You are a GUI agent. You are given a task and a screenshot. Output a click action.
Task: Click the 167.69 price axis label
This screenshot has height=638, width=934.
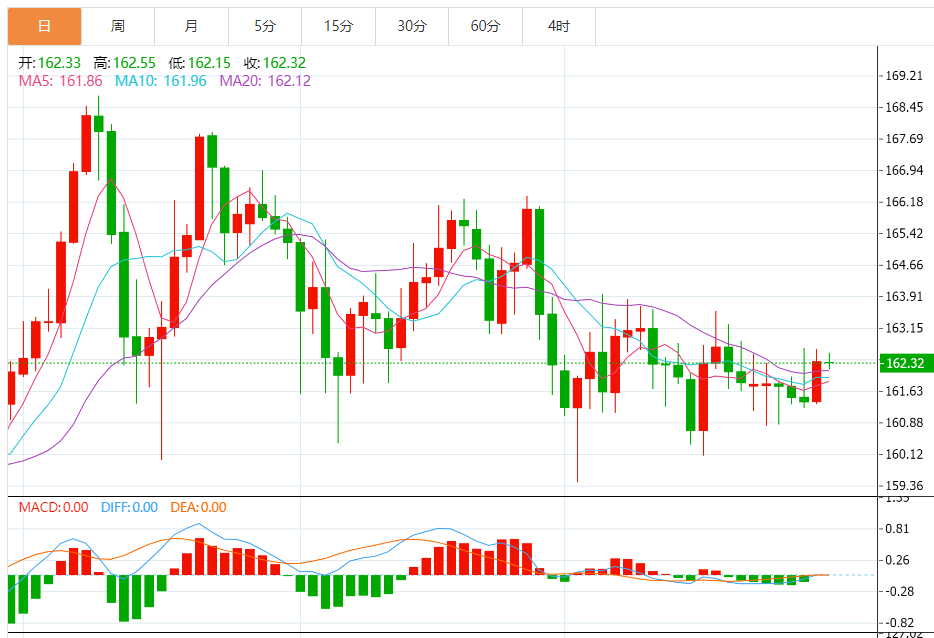click(904, 139)
